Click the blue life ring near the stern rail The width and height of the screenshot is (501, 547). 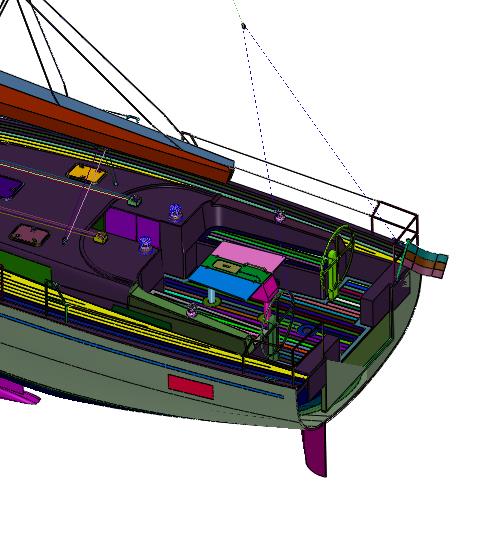(306, 330)
